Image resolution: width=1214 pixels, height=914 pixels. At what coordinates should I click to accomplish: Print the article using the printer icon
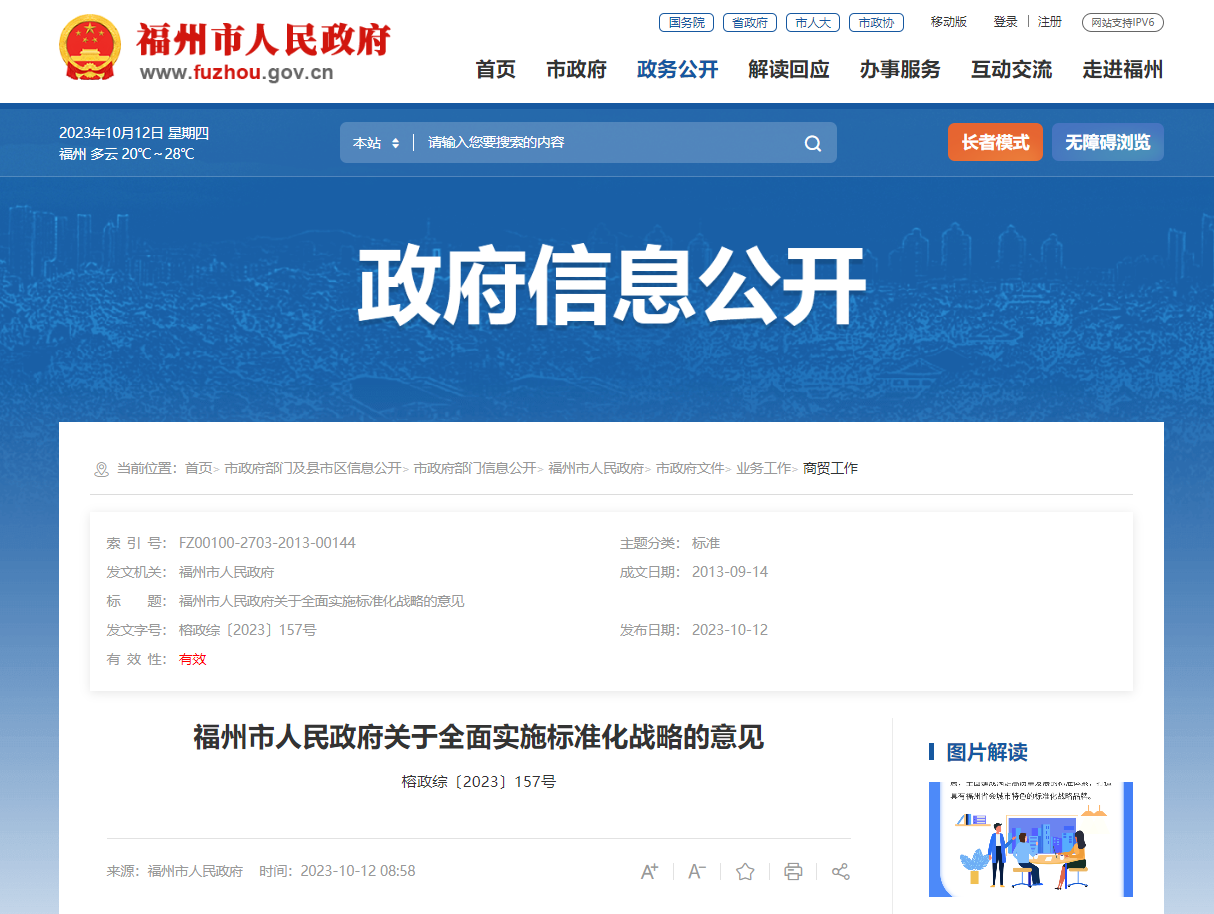(x=792, y=871)
